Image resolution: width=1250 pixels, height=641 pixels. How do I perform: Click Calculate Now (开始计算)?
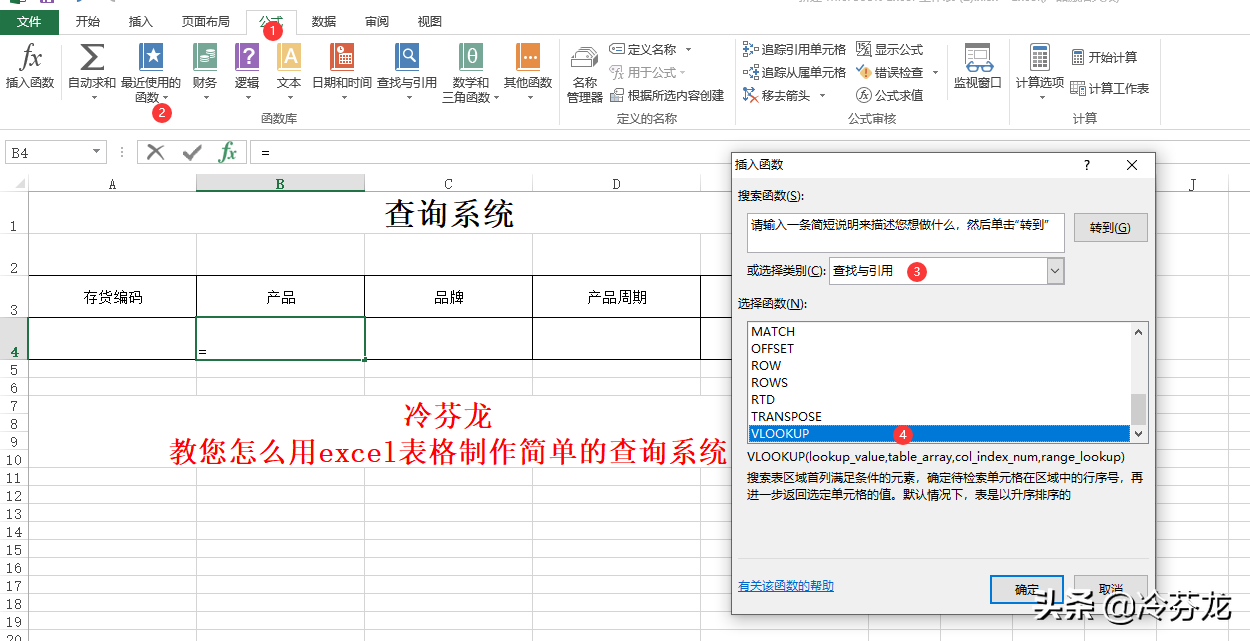coord(1104,57)
